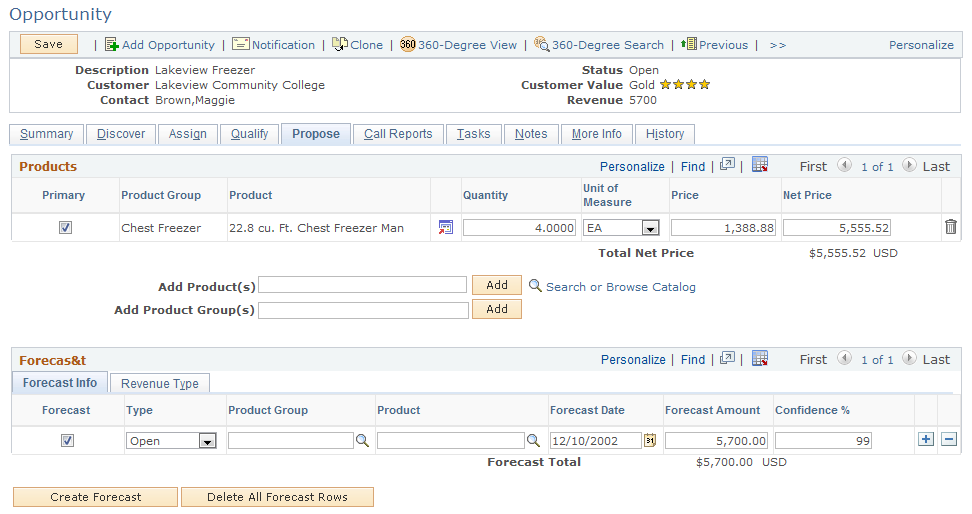
Task: Click the Notification envelope icon
Action: click(x=241, y=44)
